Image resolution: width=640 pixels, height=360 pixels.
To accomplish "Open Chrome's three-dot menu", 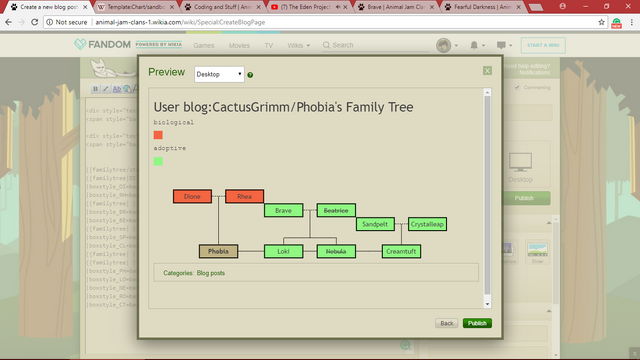I will (x=631, y=22).
